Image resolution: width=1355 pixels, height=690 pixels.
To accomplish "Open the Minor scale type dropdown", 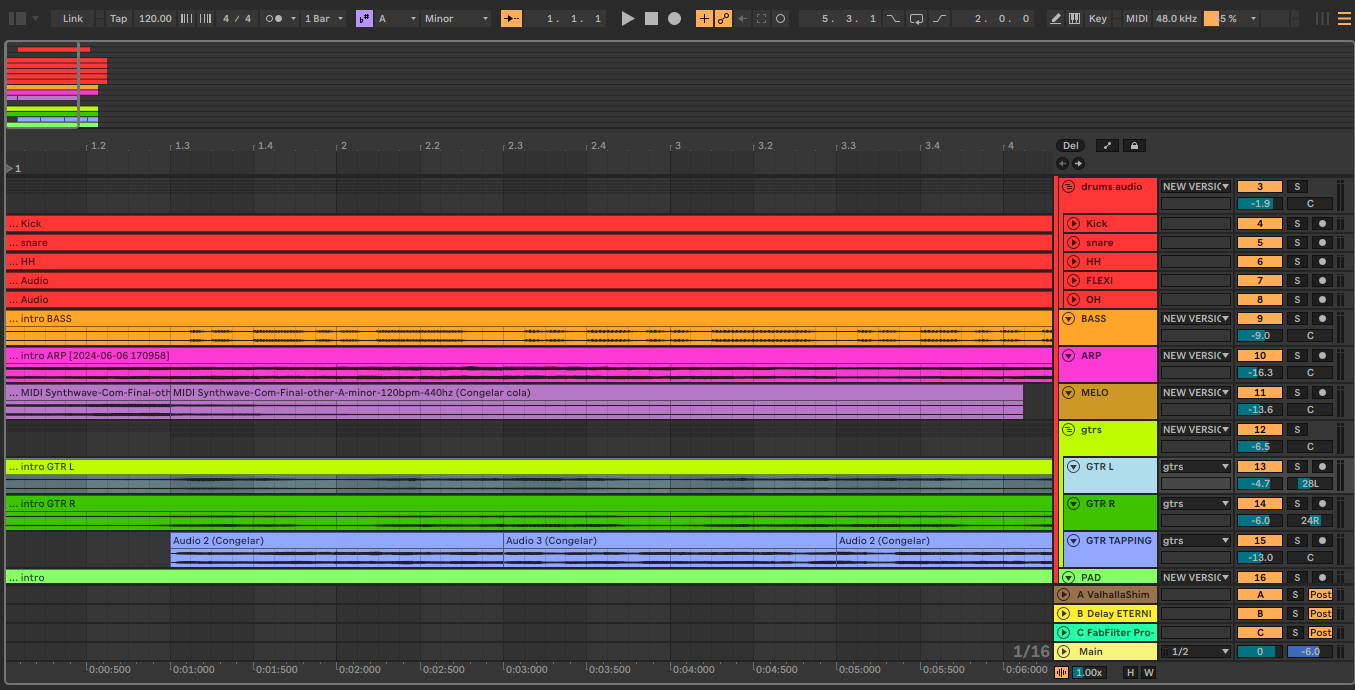I will pyautogui.click(x=456, y=18).
